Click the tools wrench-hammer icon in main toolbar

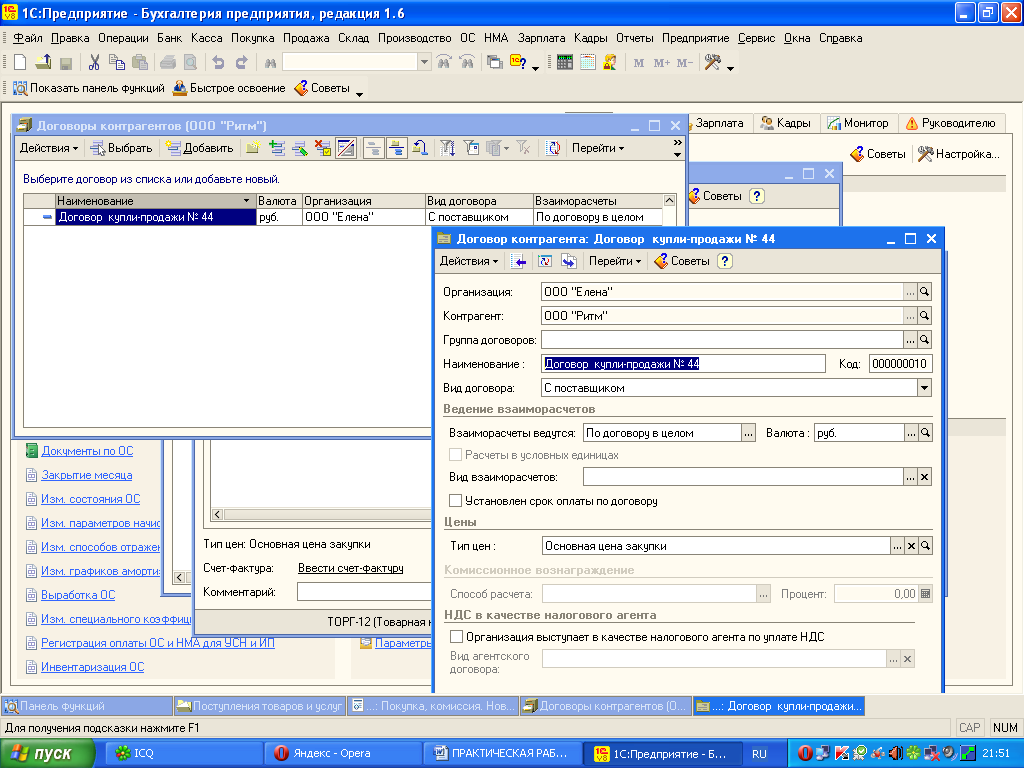pos(712,63)
